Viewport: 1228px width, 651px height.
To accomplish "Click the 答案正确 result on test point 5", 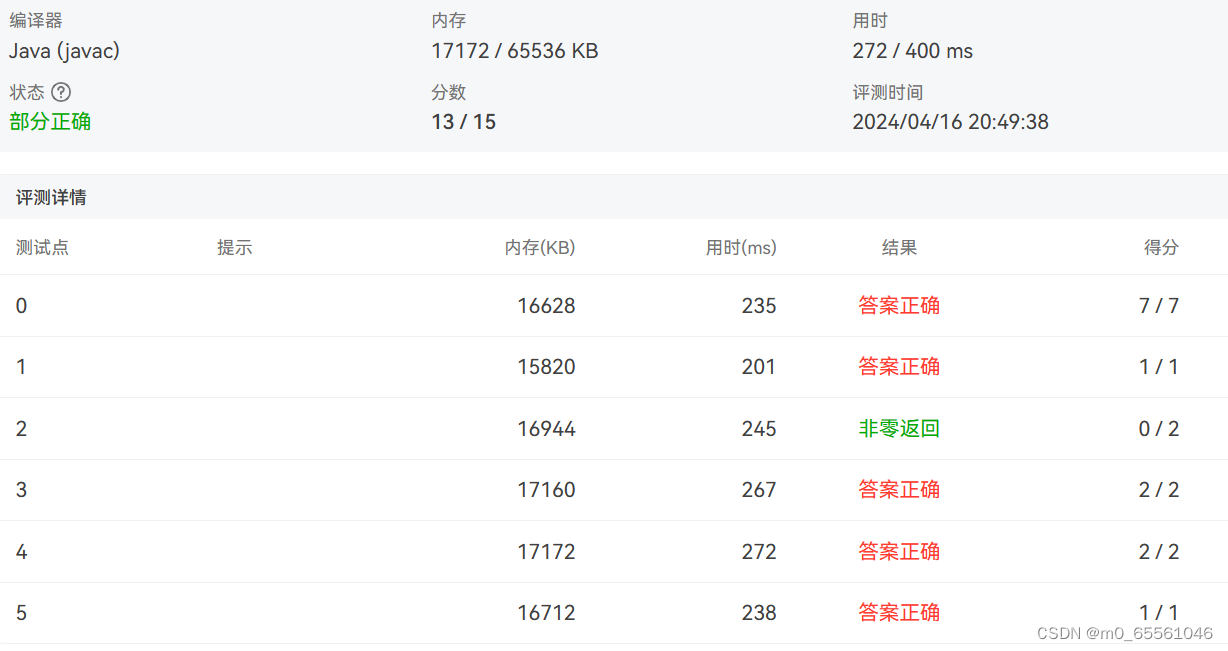I will pyautogui.click(x=899, y=612).
